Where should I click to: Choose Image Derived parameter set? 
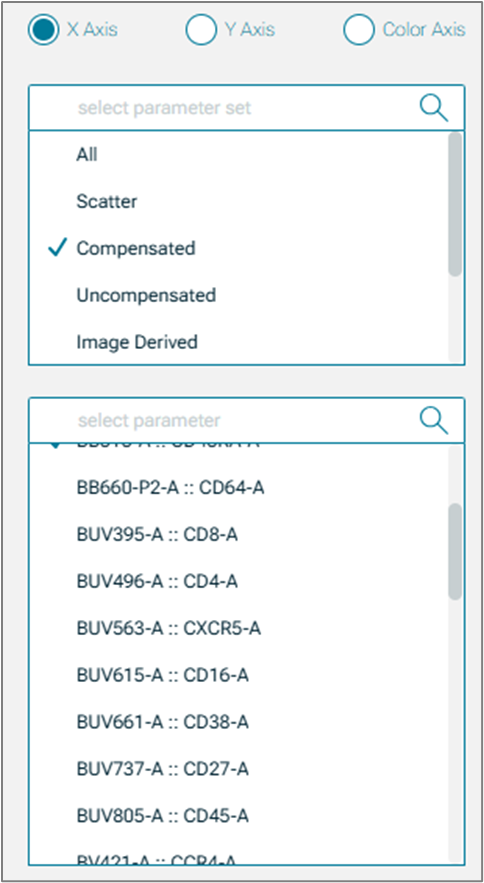238,341
